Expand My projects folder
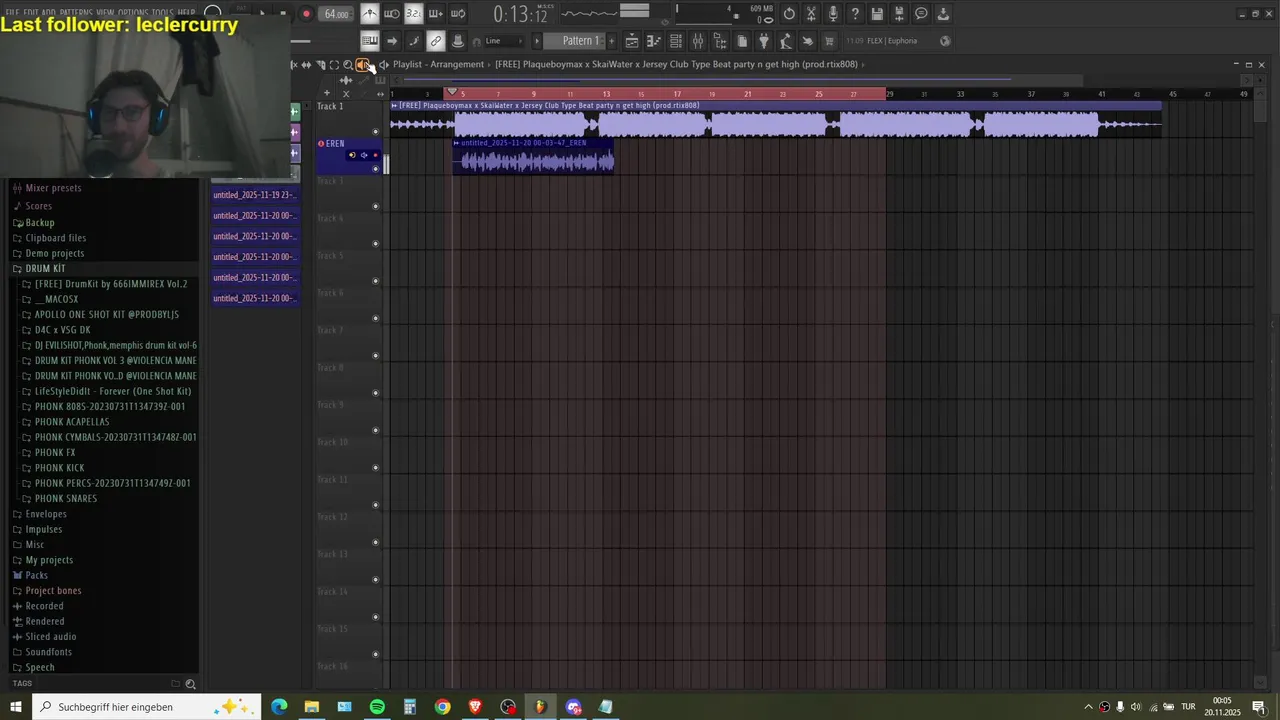 (x=48, y=560)
